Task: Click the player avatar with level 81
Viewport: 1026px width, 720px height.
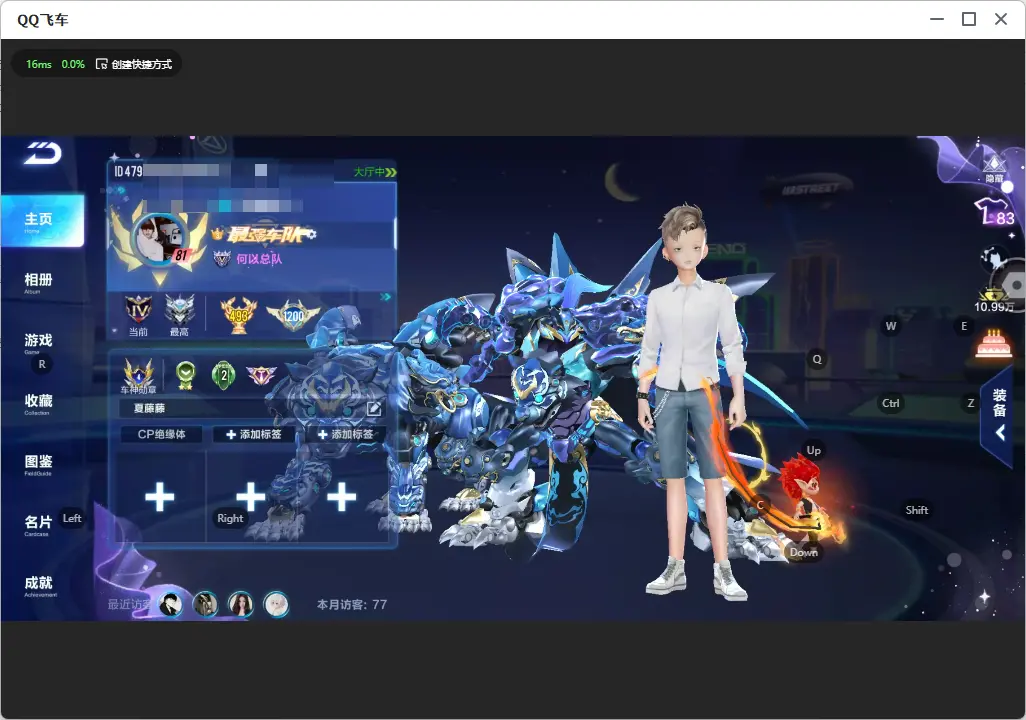Action: pos(161,240)
